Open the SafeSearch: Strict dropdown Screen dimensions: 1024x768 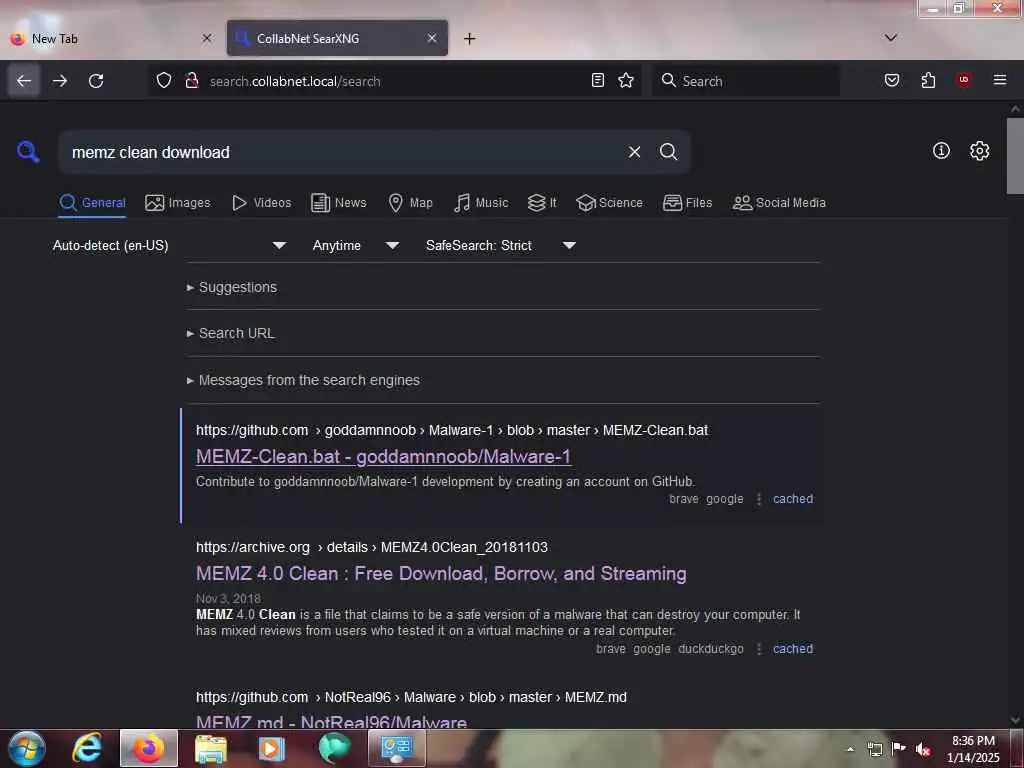(x=501, y=246)
